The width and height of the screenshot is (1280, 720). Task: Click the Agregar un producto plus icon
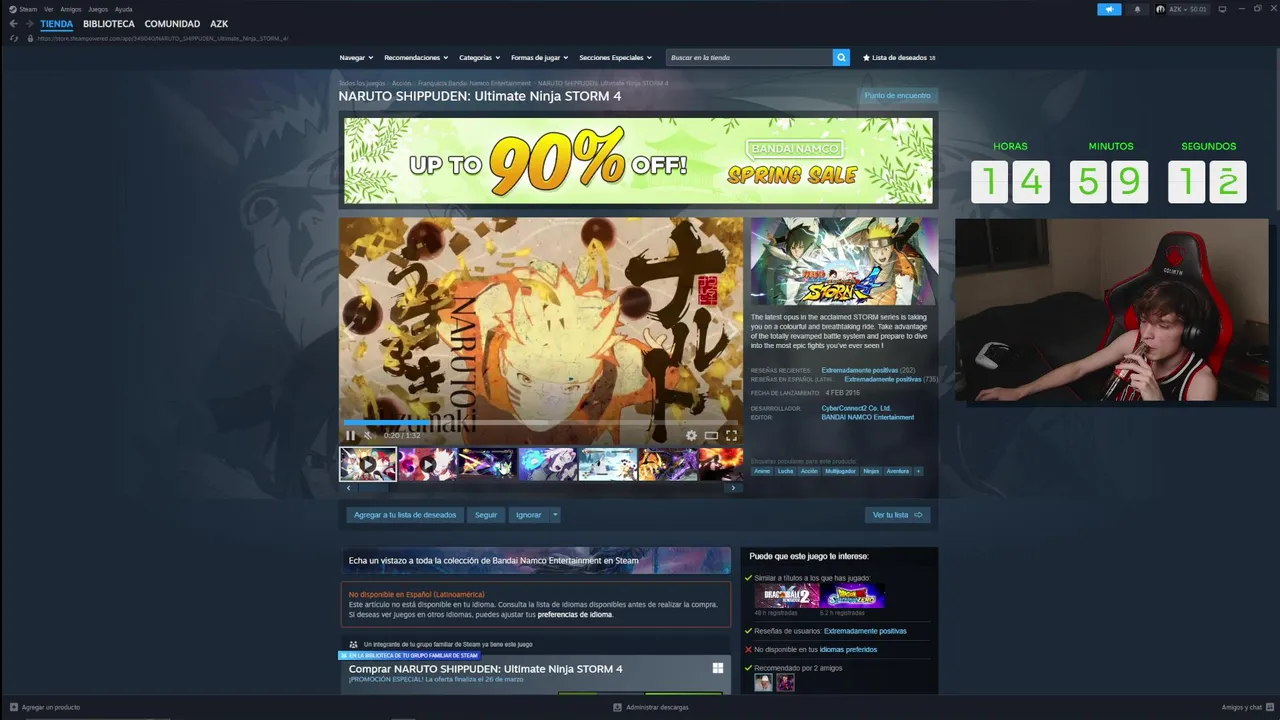[x=14, y=707]
